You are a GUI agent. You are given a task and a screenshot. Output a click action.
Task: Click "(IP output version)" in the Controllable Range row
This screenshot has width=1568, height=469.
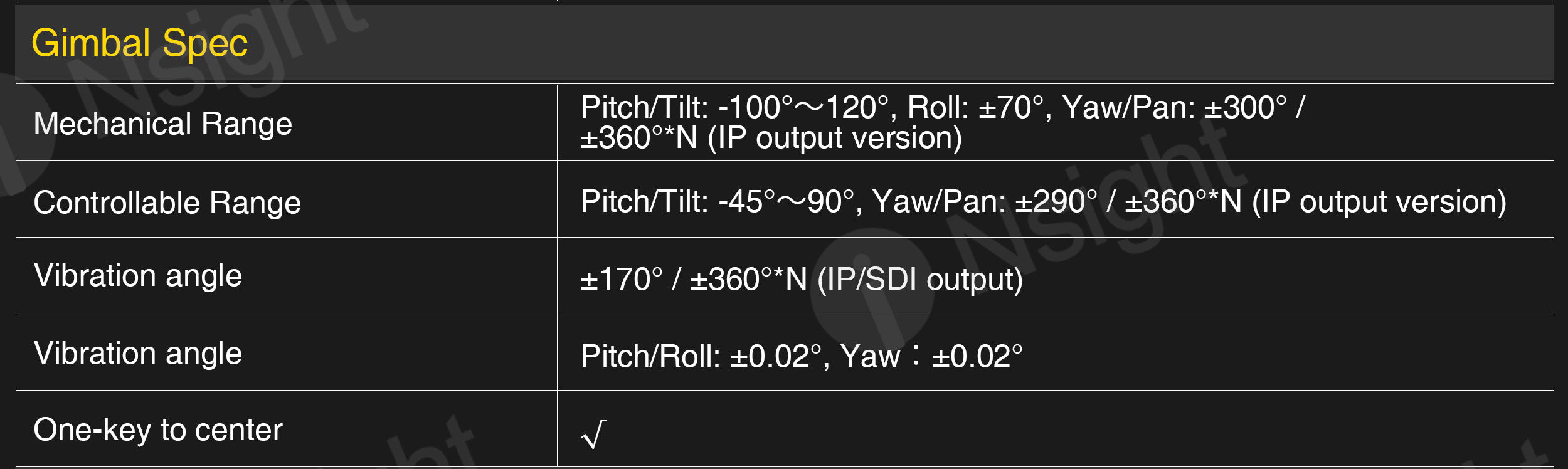tap(1379, 202)
